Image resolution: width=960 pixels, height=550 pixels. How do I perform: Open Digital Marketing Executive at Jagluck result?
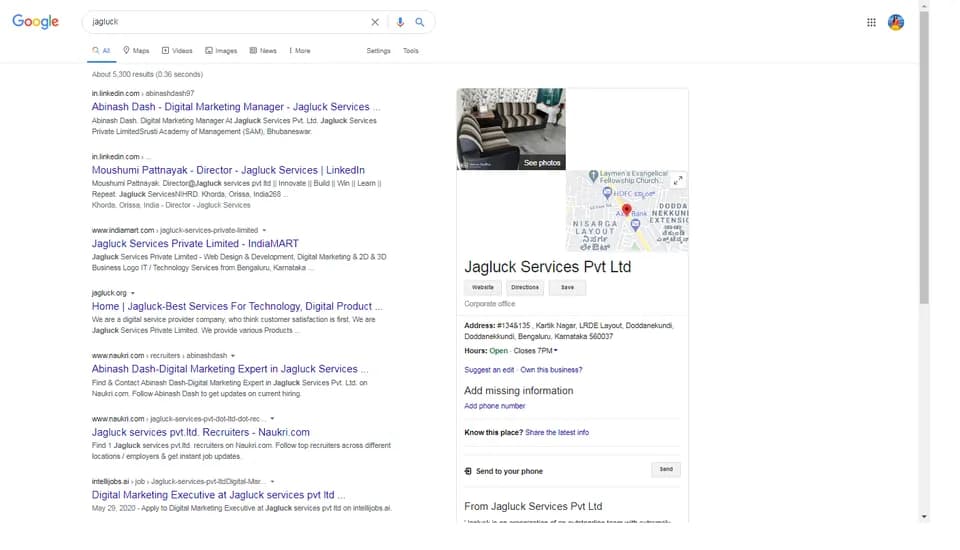point(219,494)
